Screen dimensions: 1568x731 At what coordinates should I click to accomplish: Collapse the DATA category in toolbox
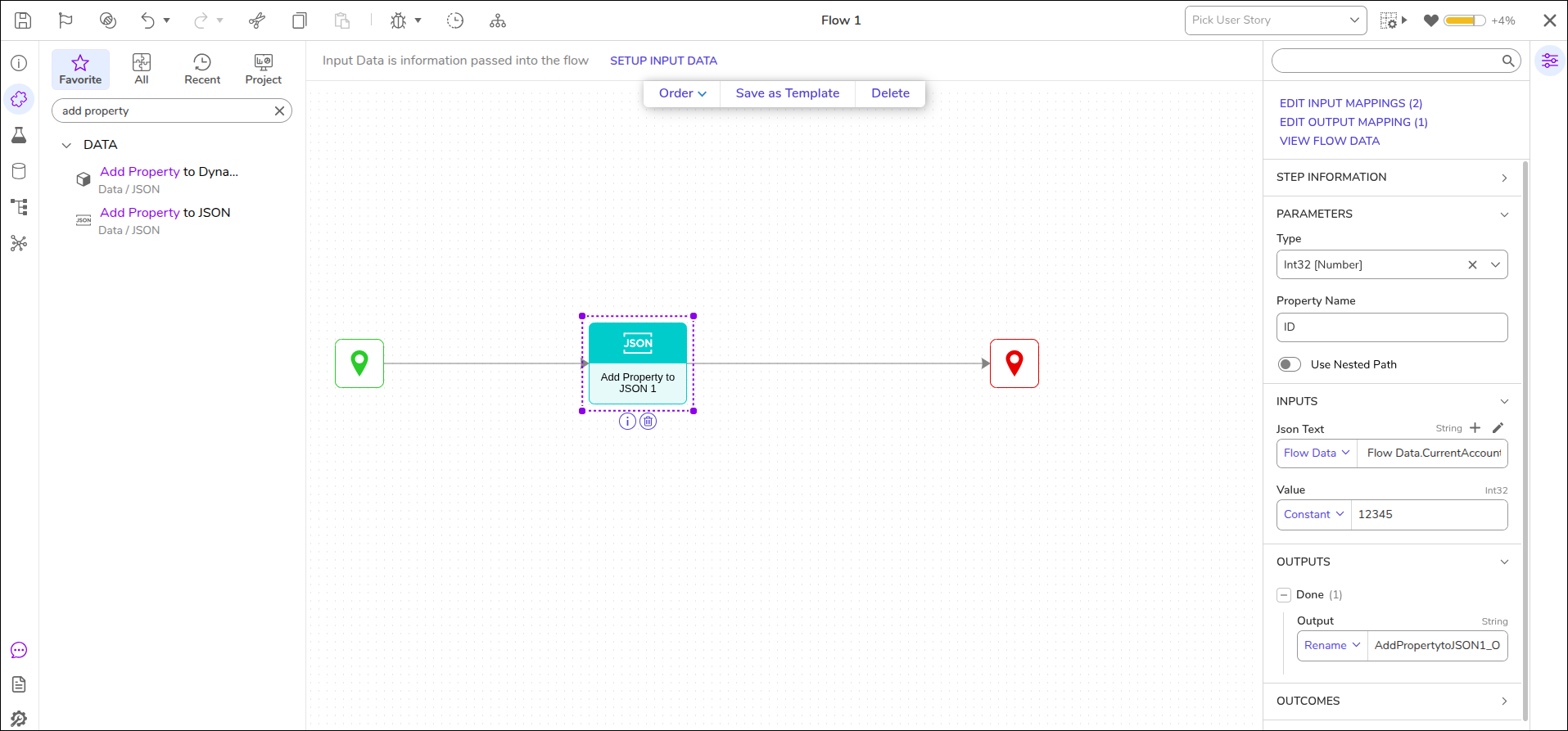click(66, 145)
